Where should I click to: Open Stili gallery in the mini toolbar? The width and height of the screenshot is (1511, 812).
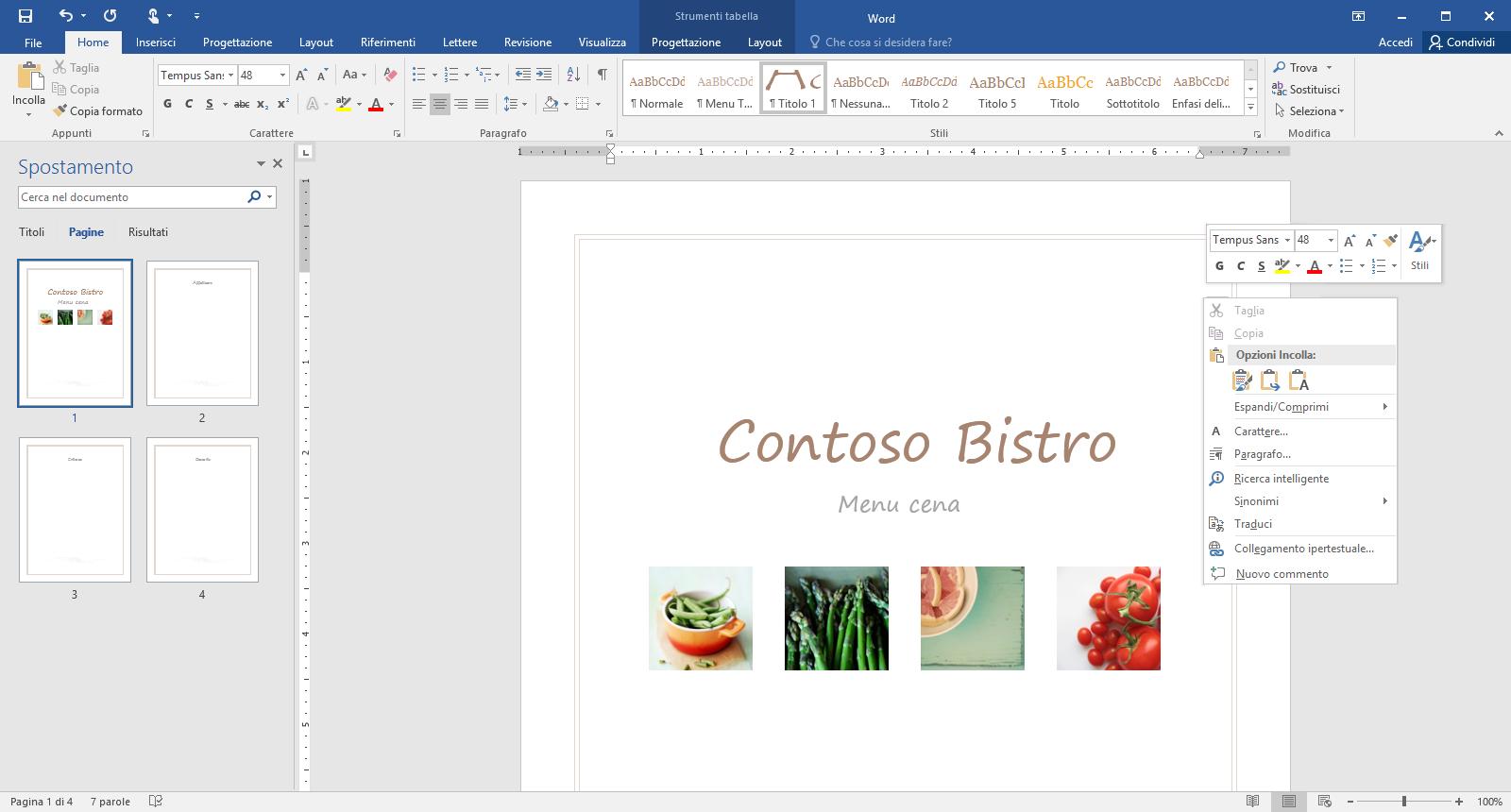[1420, 251]
